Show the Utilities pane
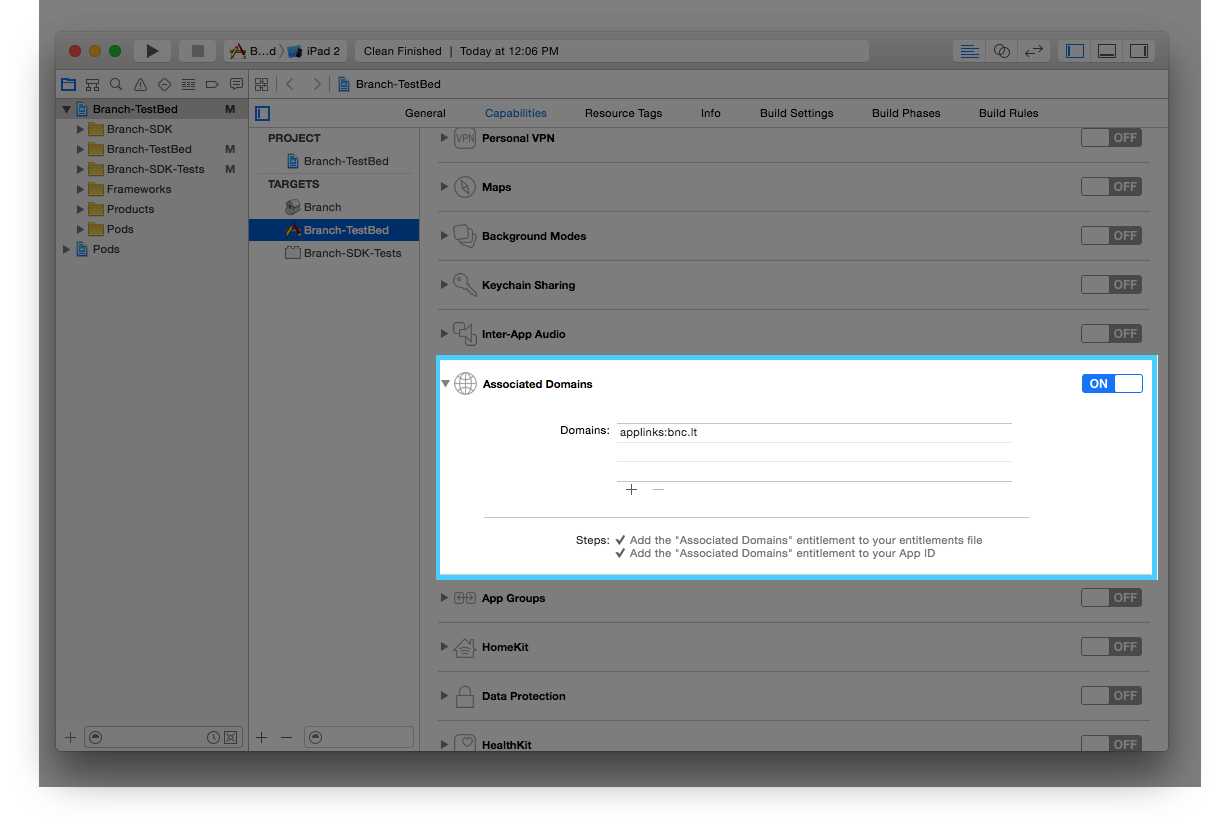Viewport: 1224px width, 831px height. coord(1139,51)
